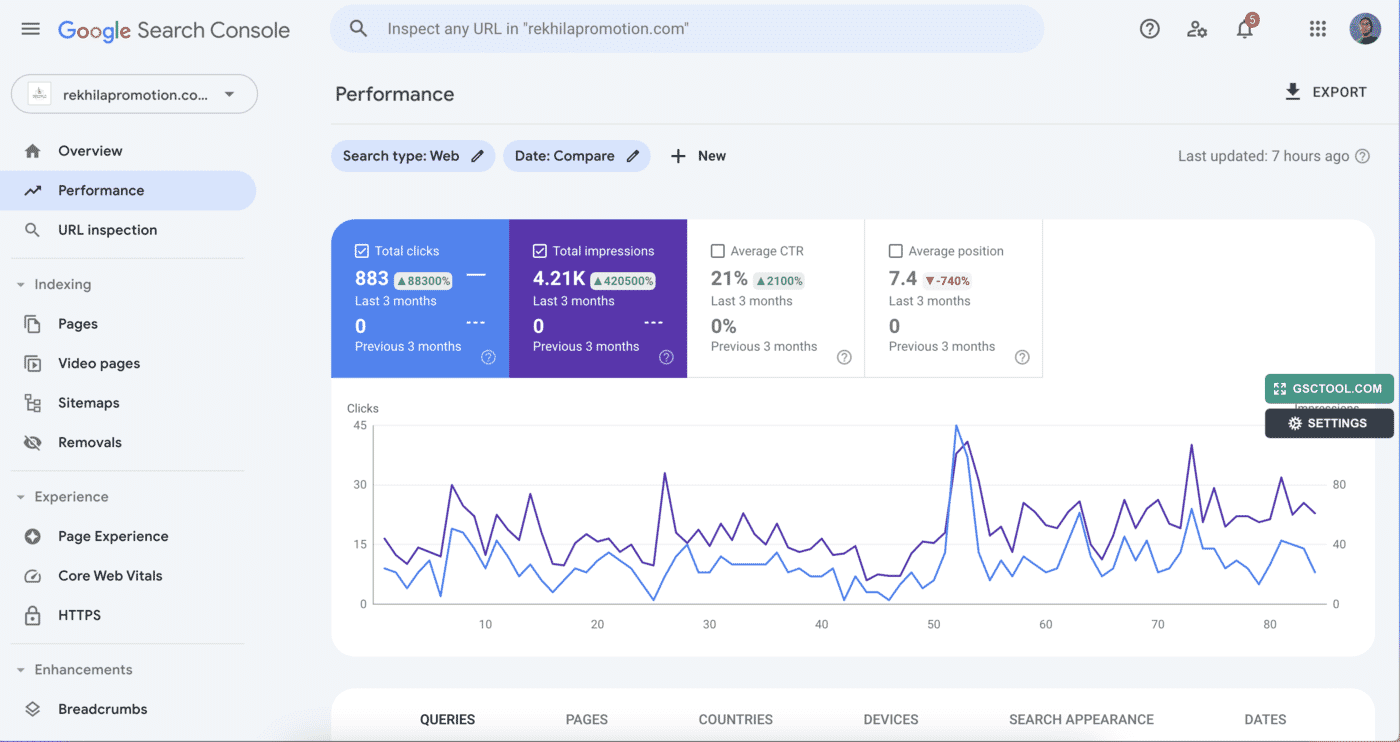Open users and permissions settings icon
This screenshot has width=1400, height=742.
pyautogui.click(x=1197, y=29)
